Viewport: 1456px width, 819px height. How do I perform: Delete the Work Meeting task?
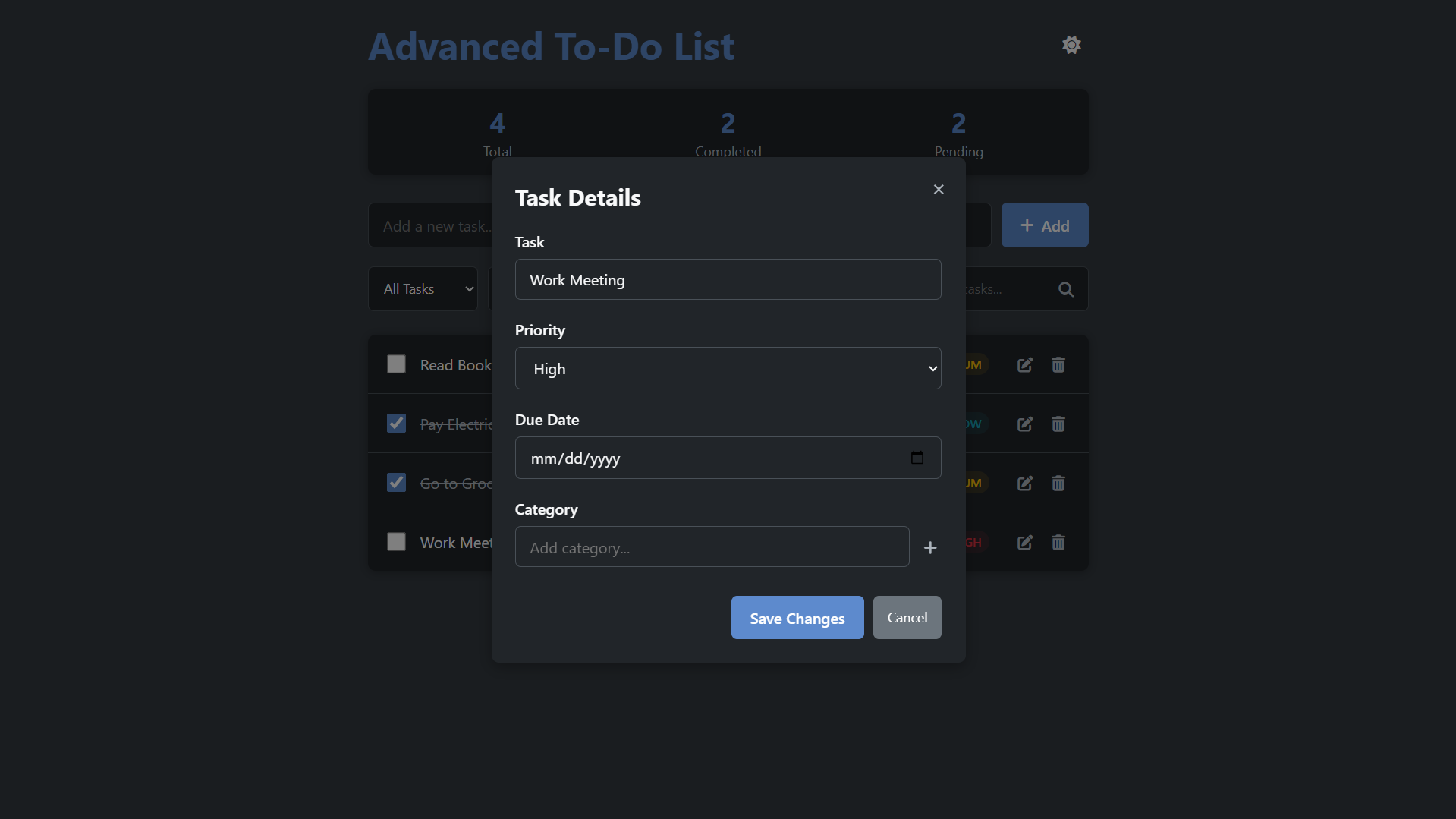[1058, 543]
